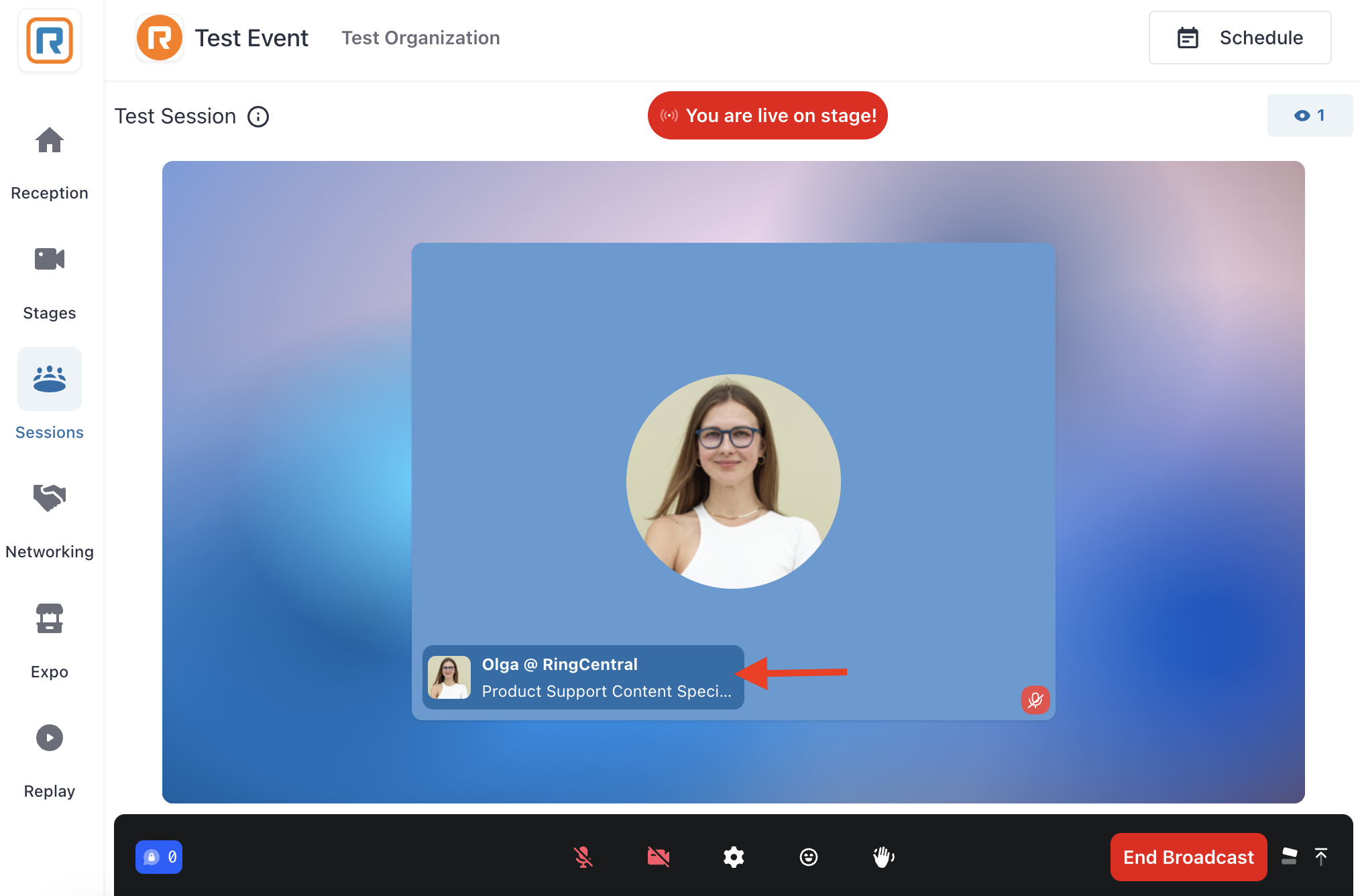1360x896 pixels.
Task: Go to Stages via camera icon
Action: [50, 259]
